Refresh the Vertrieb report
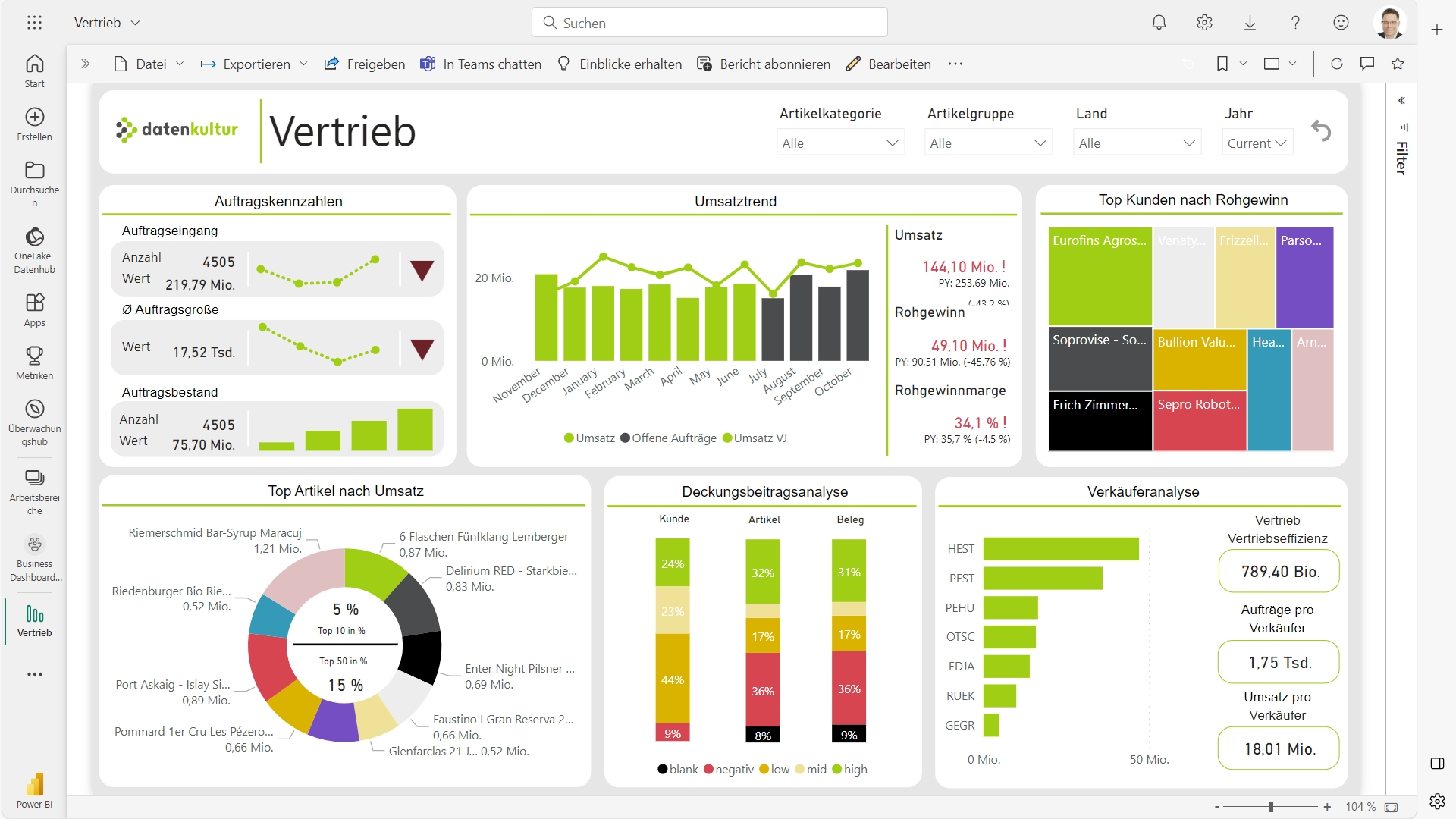The width and height of the screenshot is (1456, 819). pyautogui.click(x=1335, y=64)
